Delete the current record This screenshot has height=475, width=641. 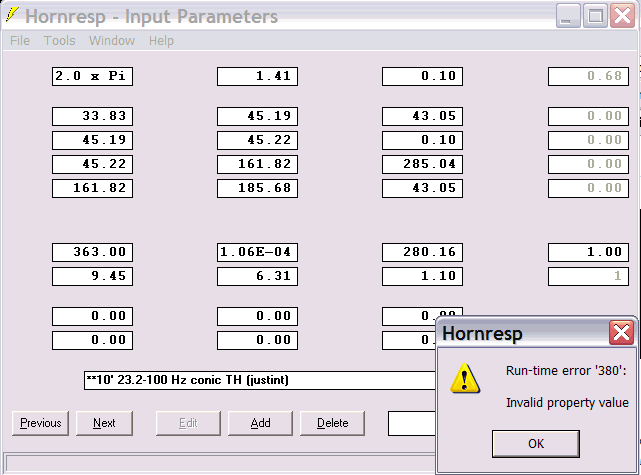pyautogui.click(x=332, y=423)
